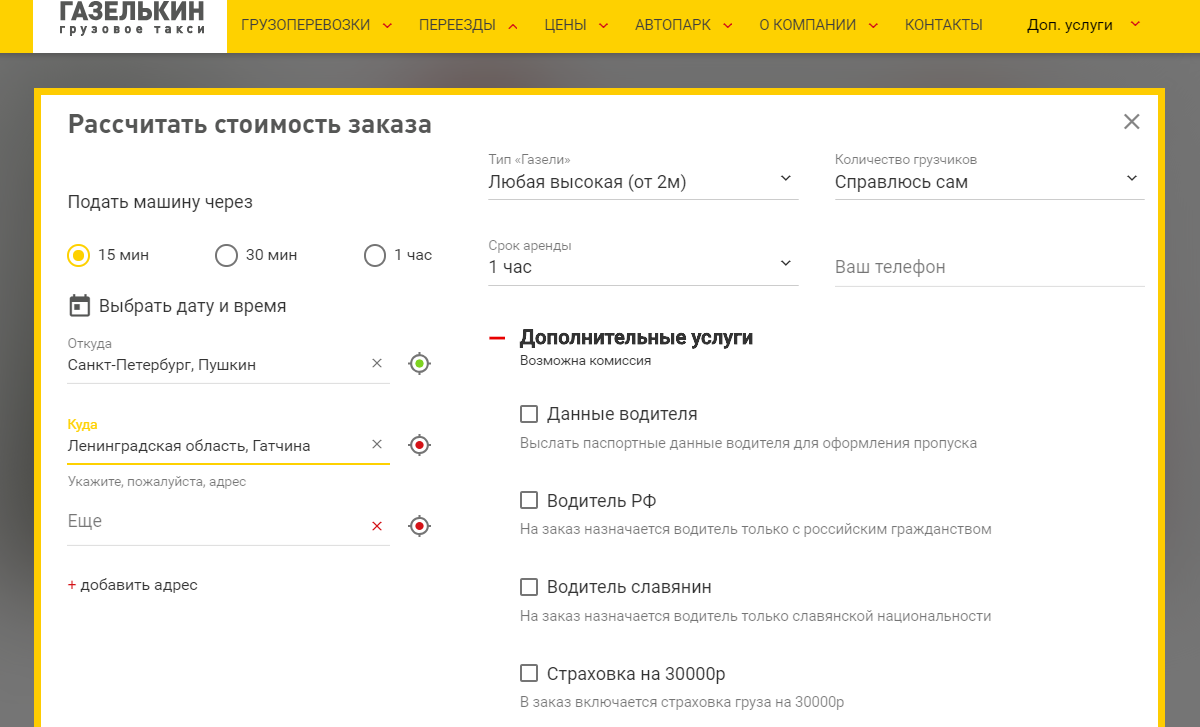Open the Грузоперевозки menu
Viewport: 1200px width, 727px height.
pyautogui.click(x=316, y=25)
